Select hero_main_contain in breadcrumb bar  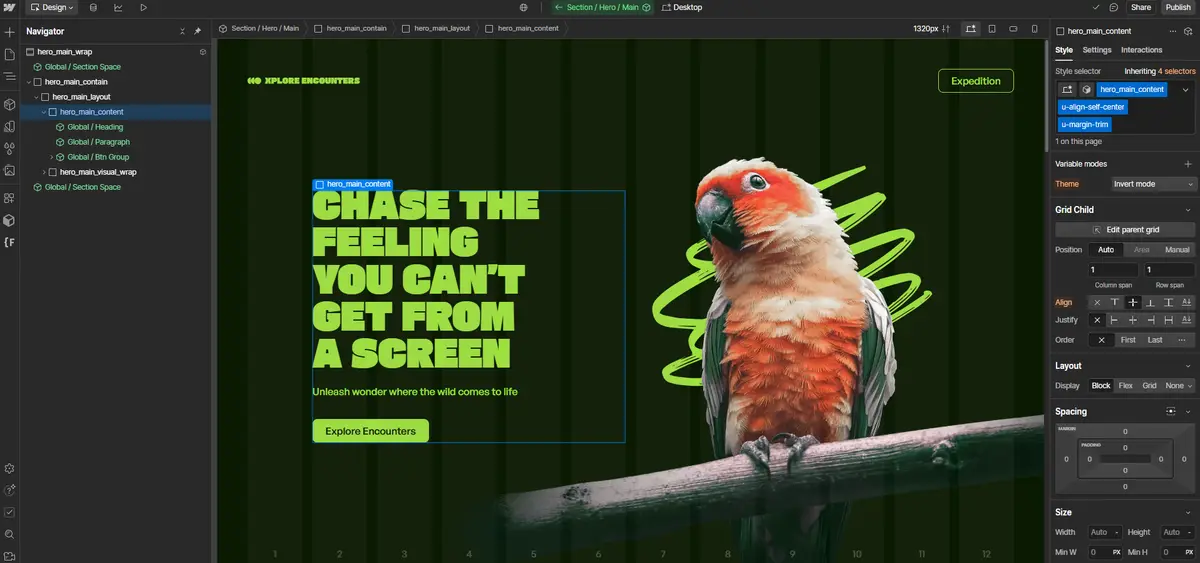tap(351, 28)
